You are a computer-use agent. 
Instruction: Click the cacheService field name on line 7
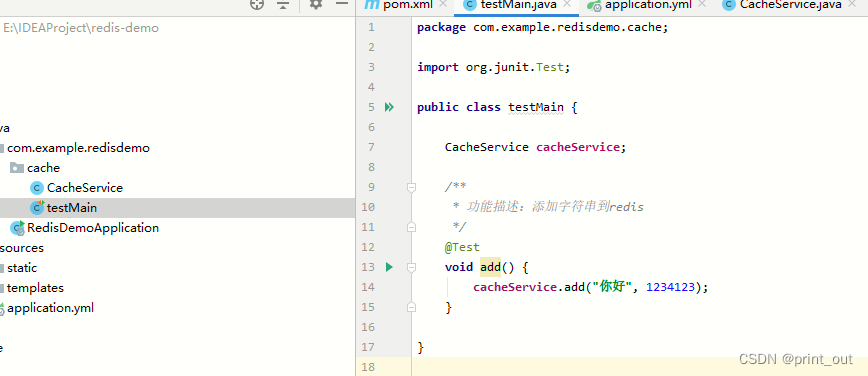(x=577, y=147)
